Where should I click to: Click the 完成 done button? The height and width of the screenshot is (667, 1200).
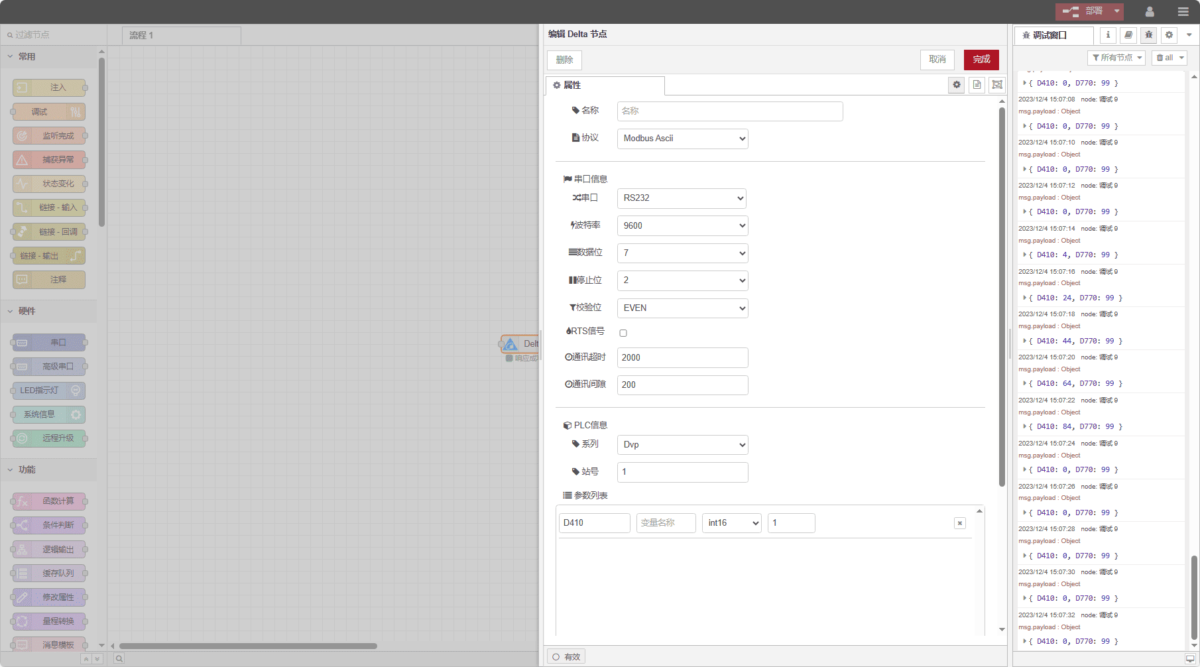pyautogui.click(x=980, y=60)
